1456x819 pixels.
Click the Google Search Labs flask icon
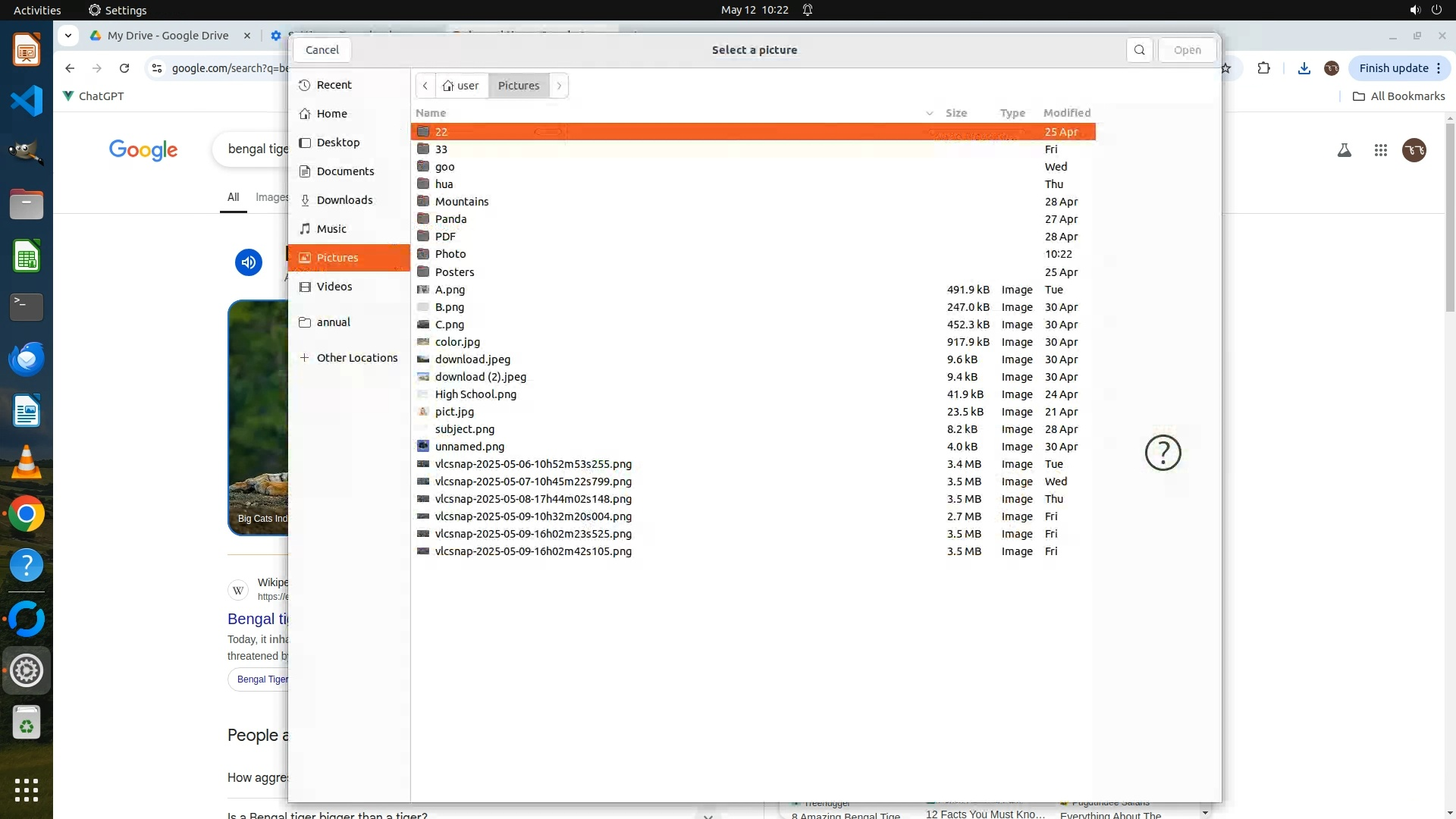point(1344,150)
